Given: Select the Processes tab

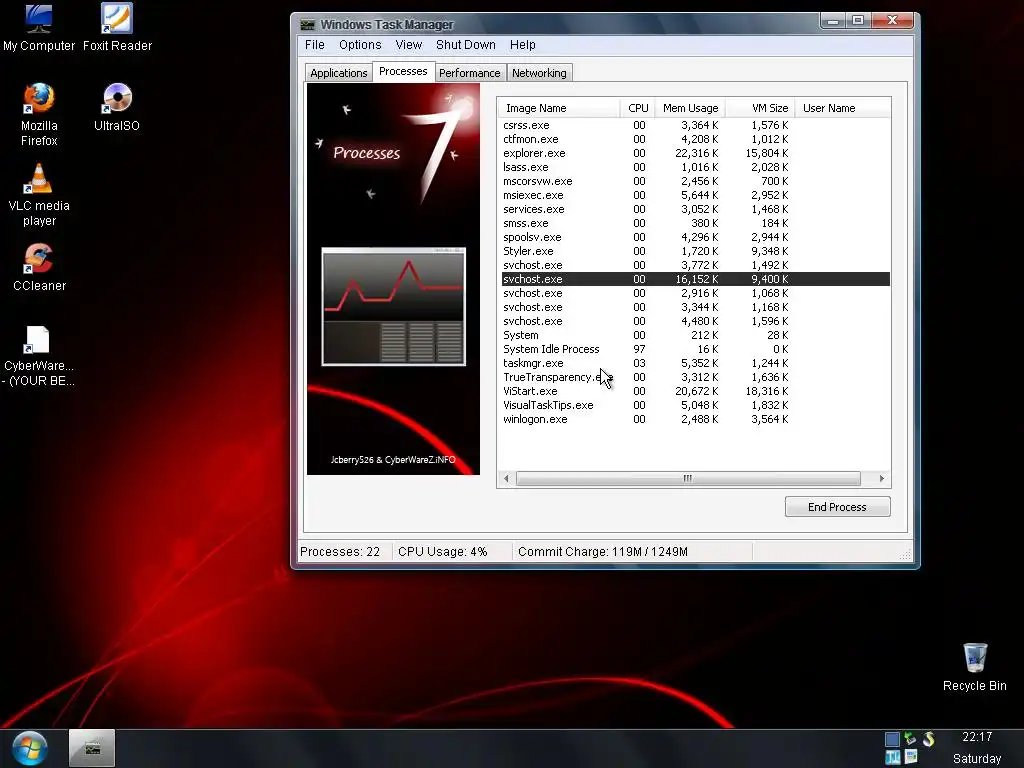Looking at the screenshot, I should tap(403, 71).
